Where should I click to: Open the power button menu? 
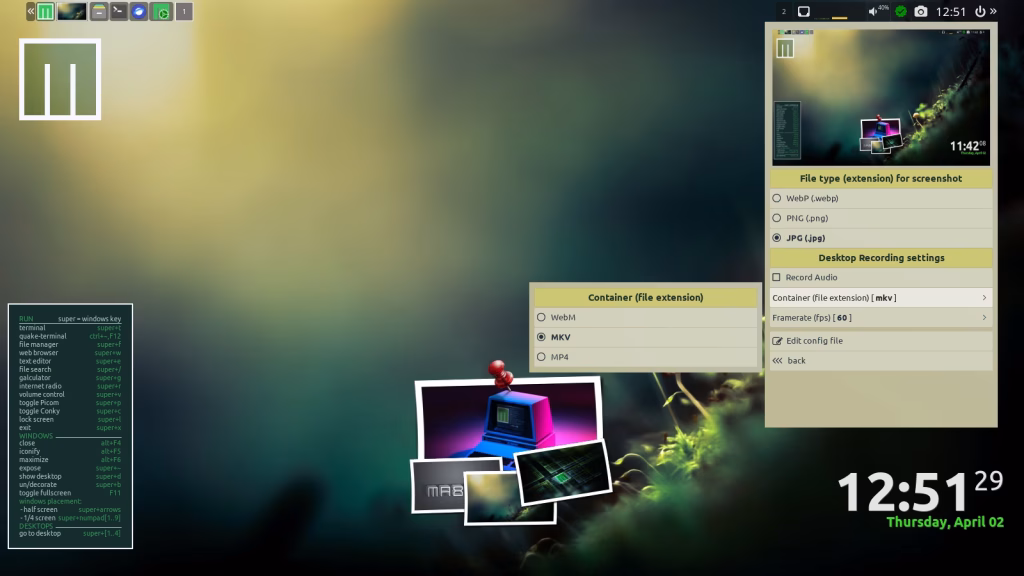[979, 12]
